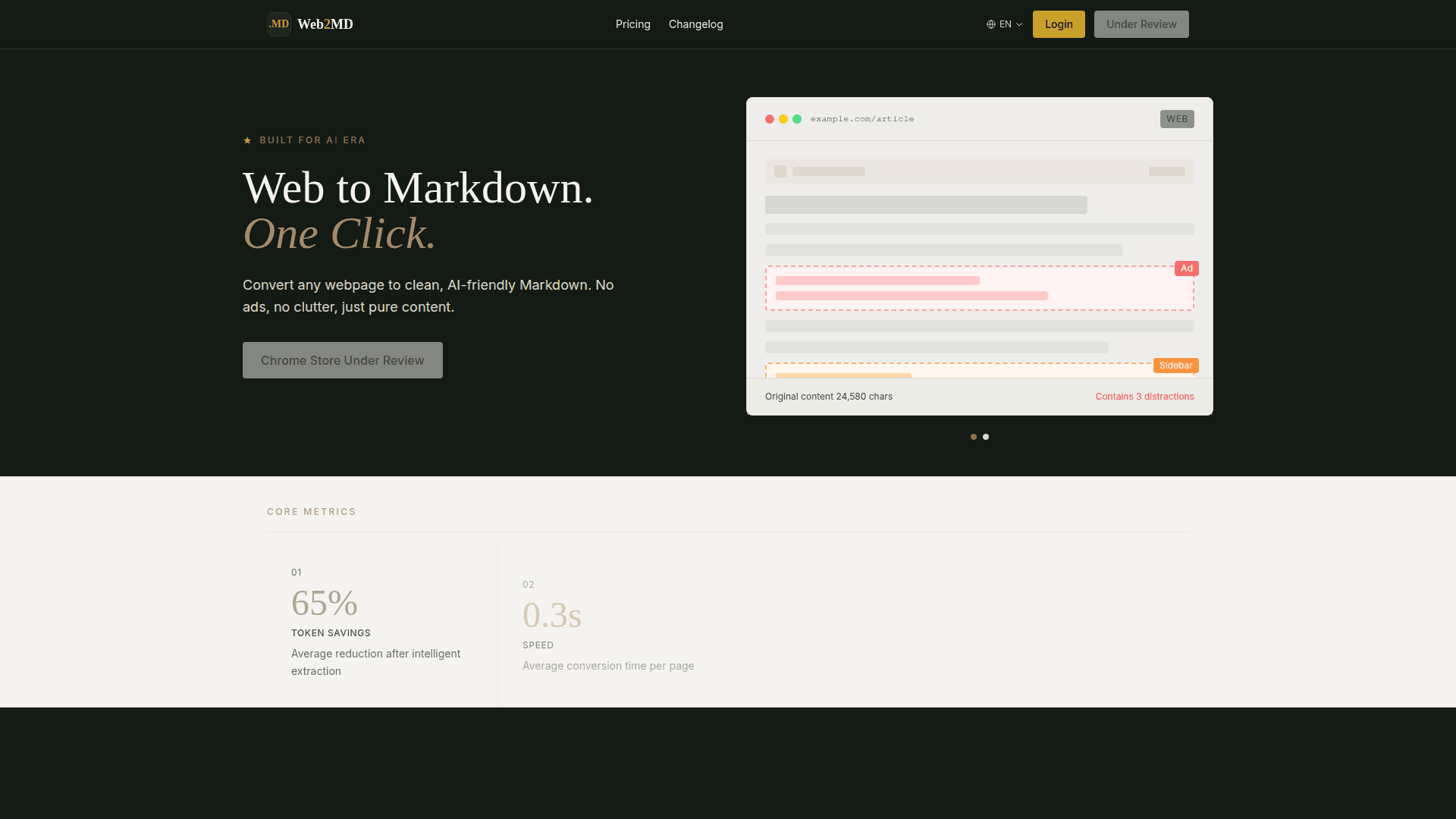Click the 'Web to Markdown.' headline

click(x=418, y=188)
